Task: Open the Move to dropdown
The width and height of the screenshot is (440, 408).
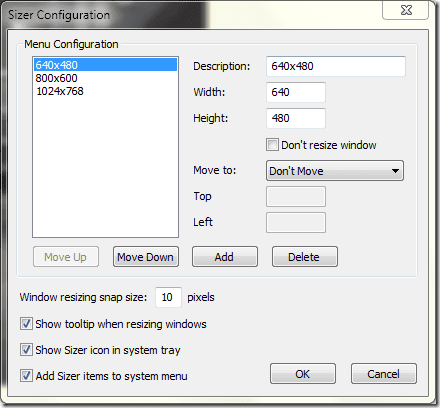Action: pos(335,171)
